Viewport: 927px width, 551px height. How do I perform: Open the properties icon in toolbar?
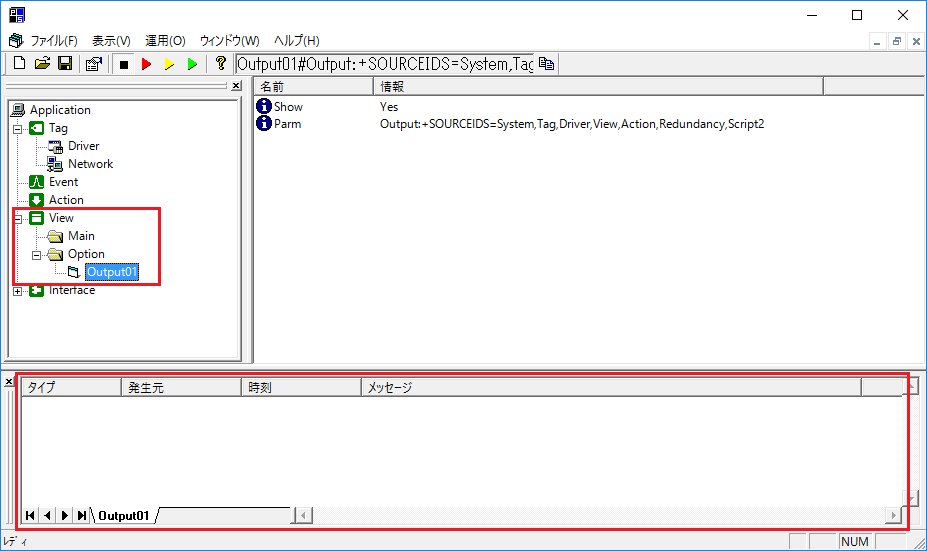[x=93, y=64]
